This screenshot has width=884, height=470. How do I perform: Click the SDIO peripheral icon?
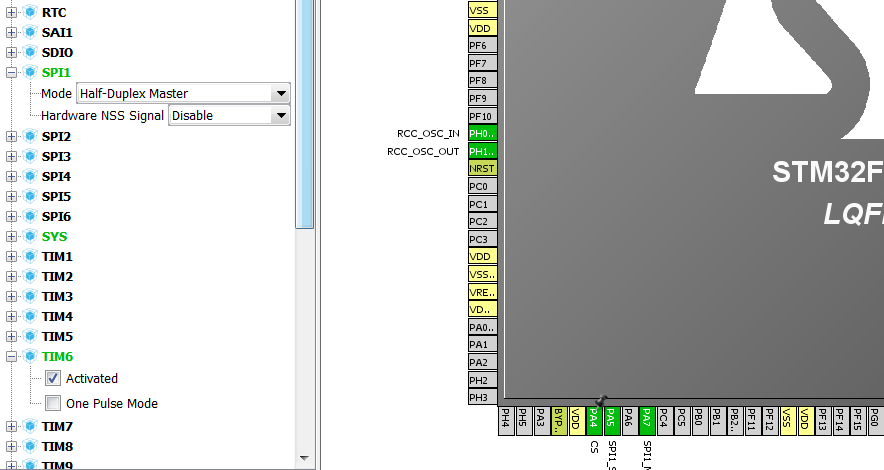point(30,53)
